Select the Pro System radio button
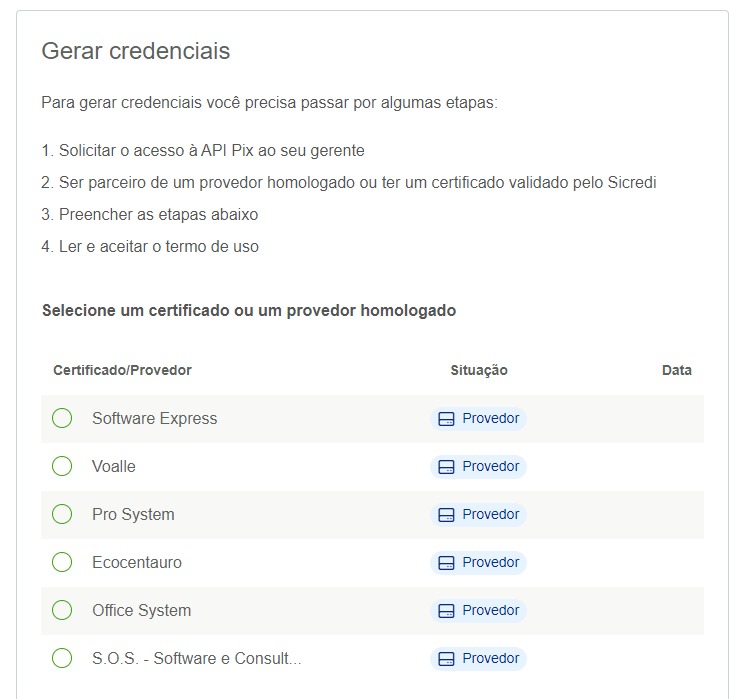 point(62,514)
